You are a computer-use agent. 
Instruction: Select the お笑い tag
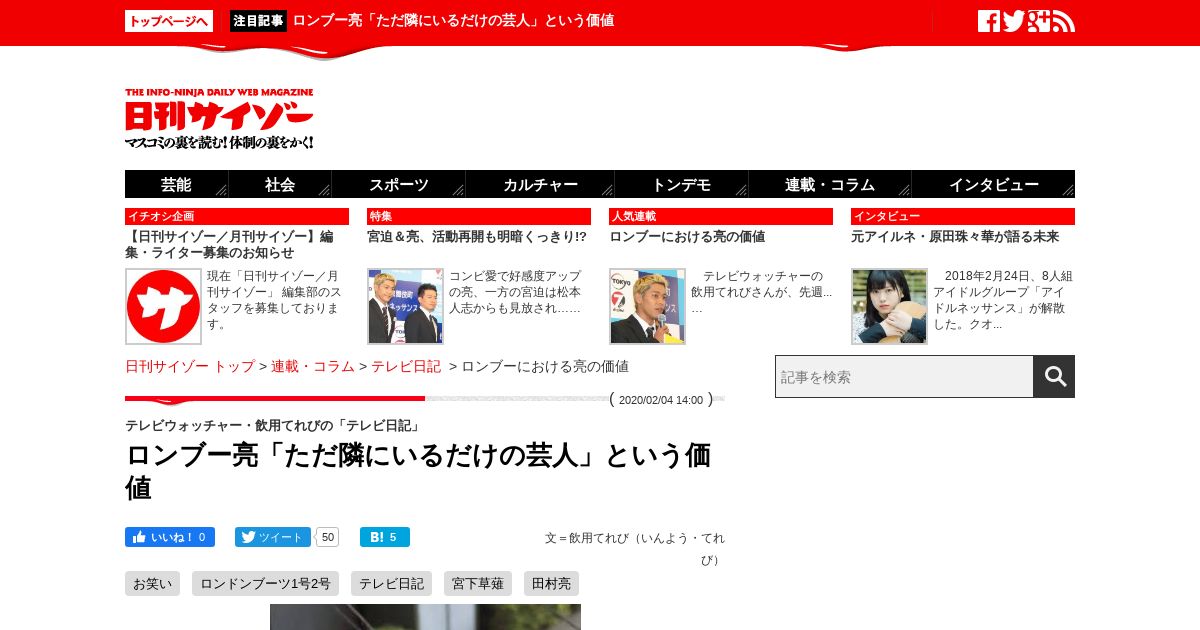[152, 584]
